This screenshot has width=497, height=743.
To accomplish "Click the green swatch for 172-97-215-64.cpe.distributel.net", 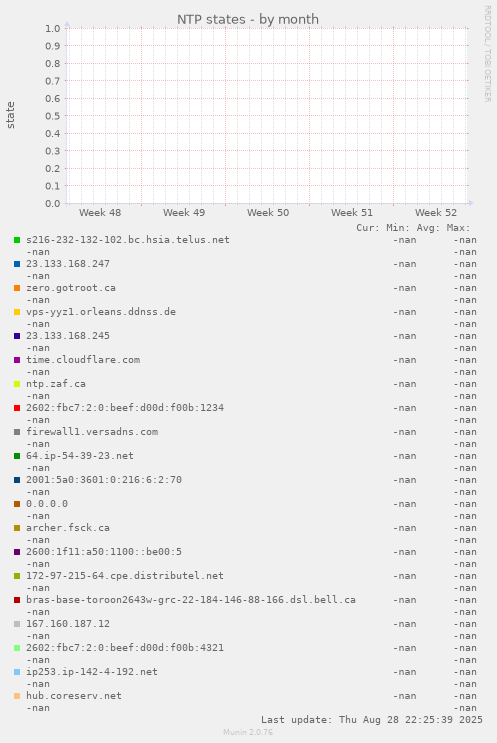I will [17, 576].
